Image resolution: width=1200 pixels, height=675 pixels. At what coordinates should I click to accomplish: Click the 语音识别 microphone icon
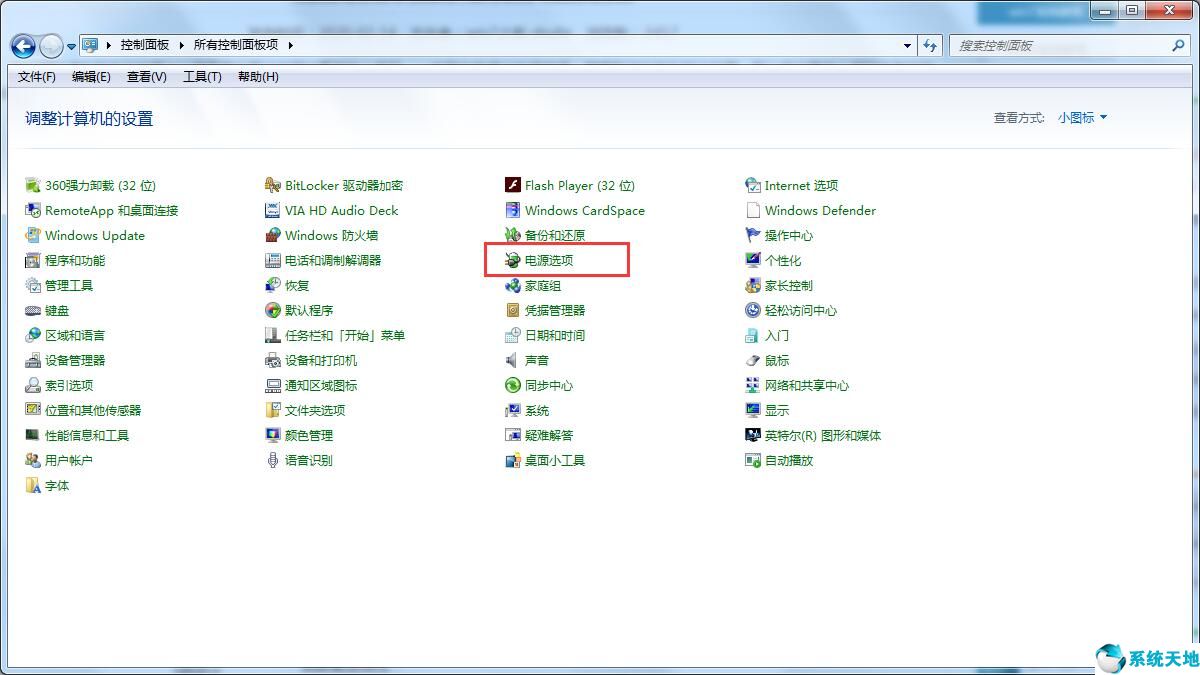(x=273, y=460)
